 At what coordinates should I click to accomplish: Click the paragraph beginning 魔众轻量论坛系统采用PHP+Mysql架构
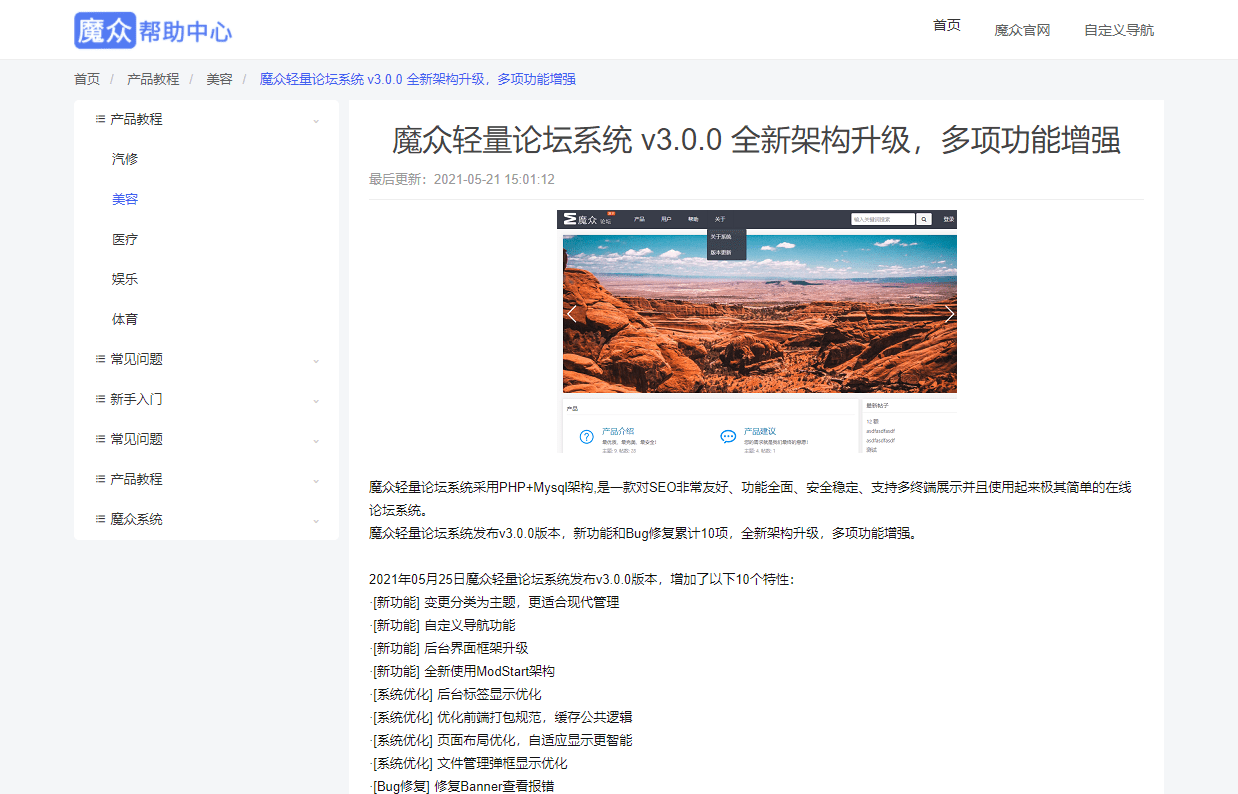pyautogui.click(x=750, y=499)
